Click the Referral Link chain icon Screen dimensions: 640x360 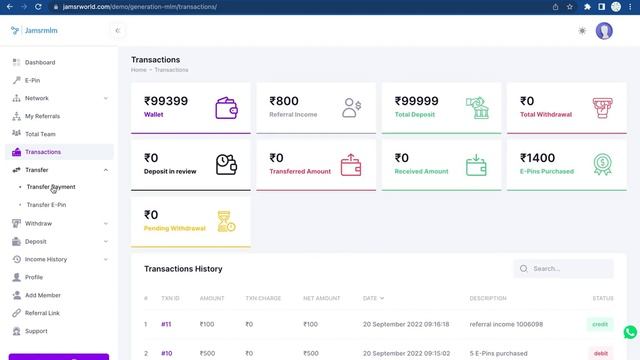[16, 313]
